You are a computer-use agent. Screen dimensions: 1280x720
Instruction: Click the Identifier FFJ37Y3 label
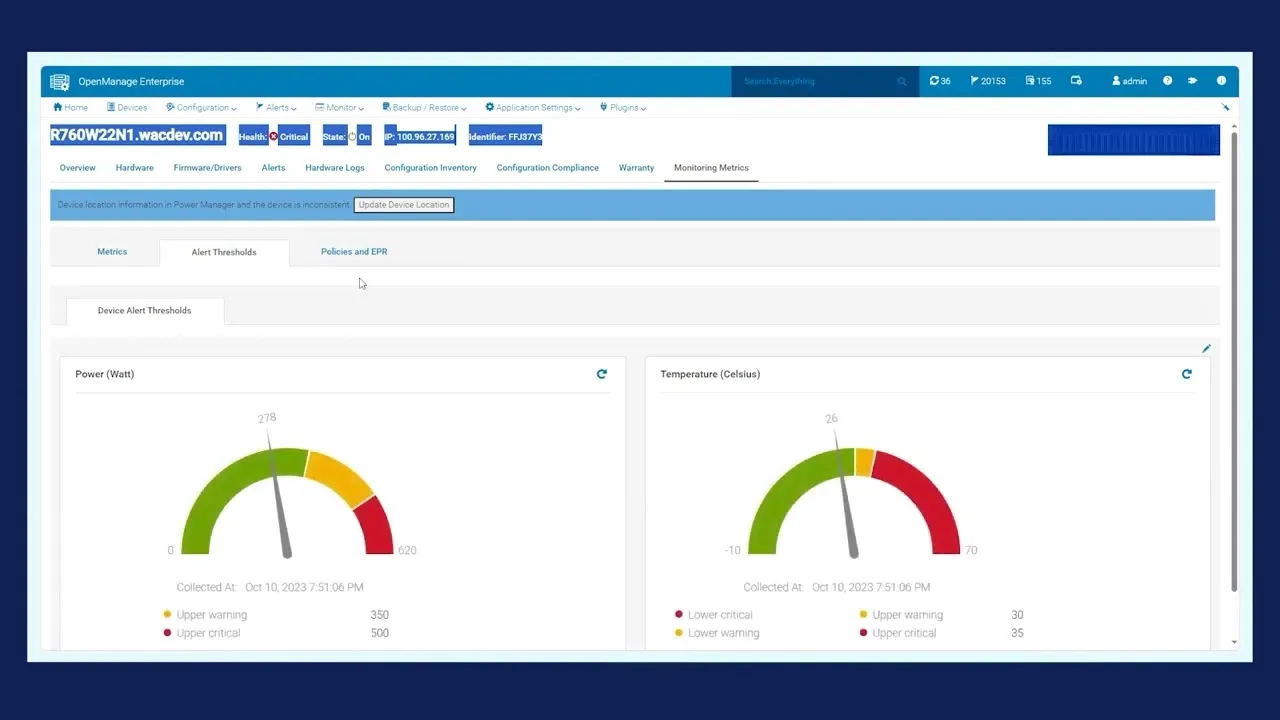[x=505, y=137]
